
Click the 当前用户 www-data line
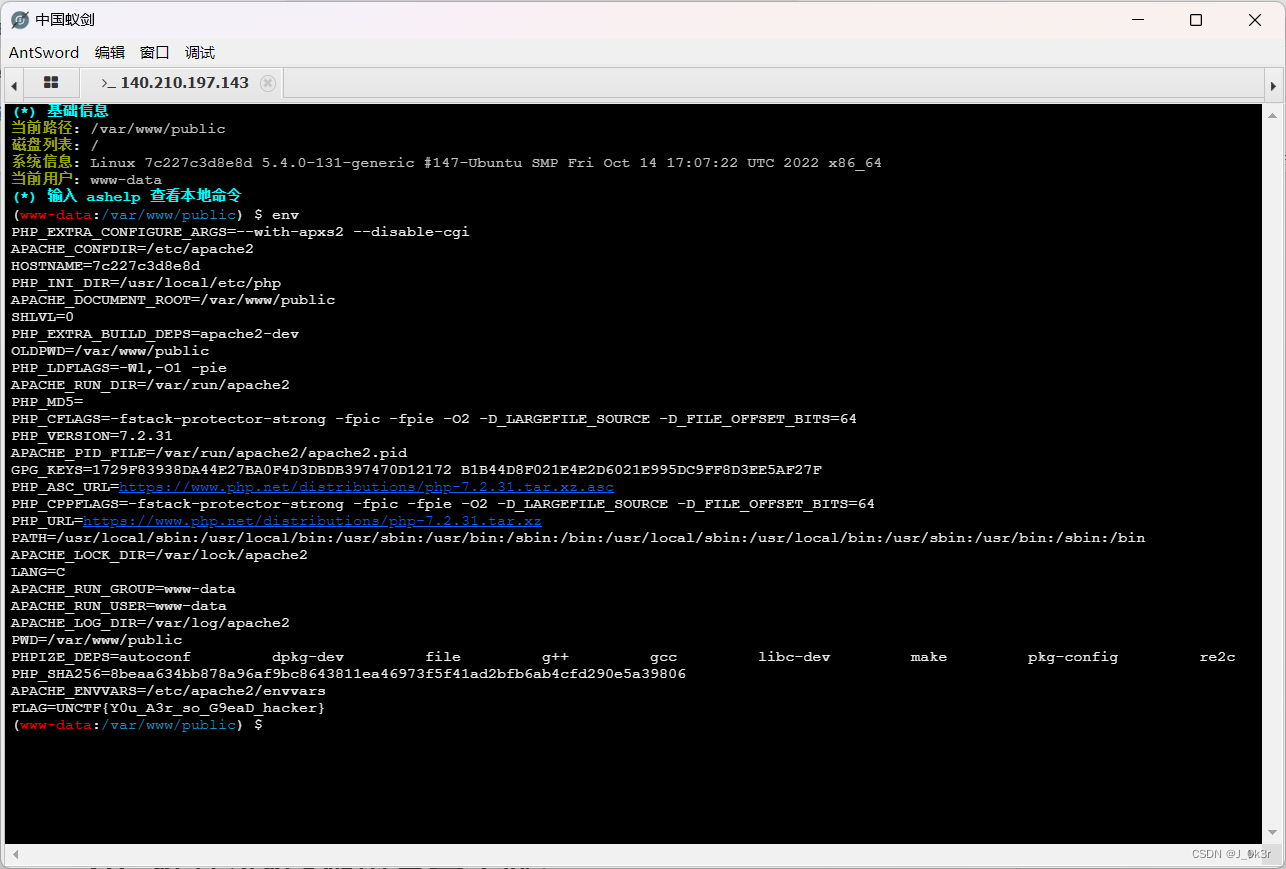[x=86, y=180]
